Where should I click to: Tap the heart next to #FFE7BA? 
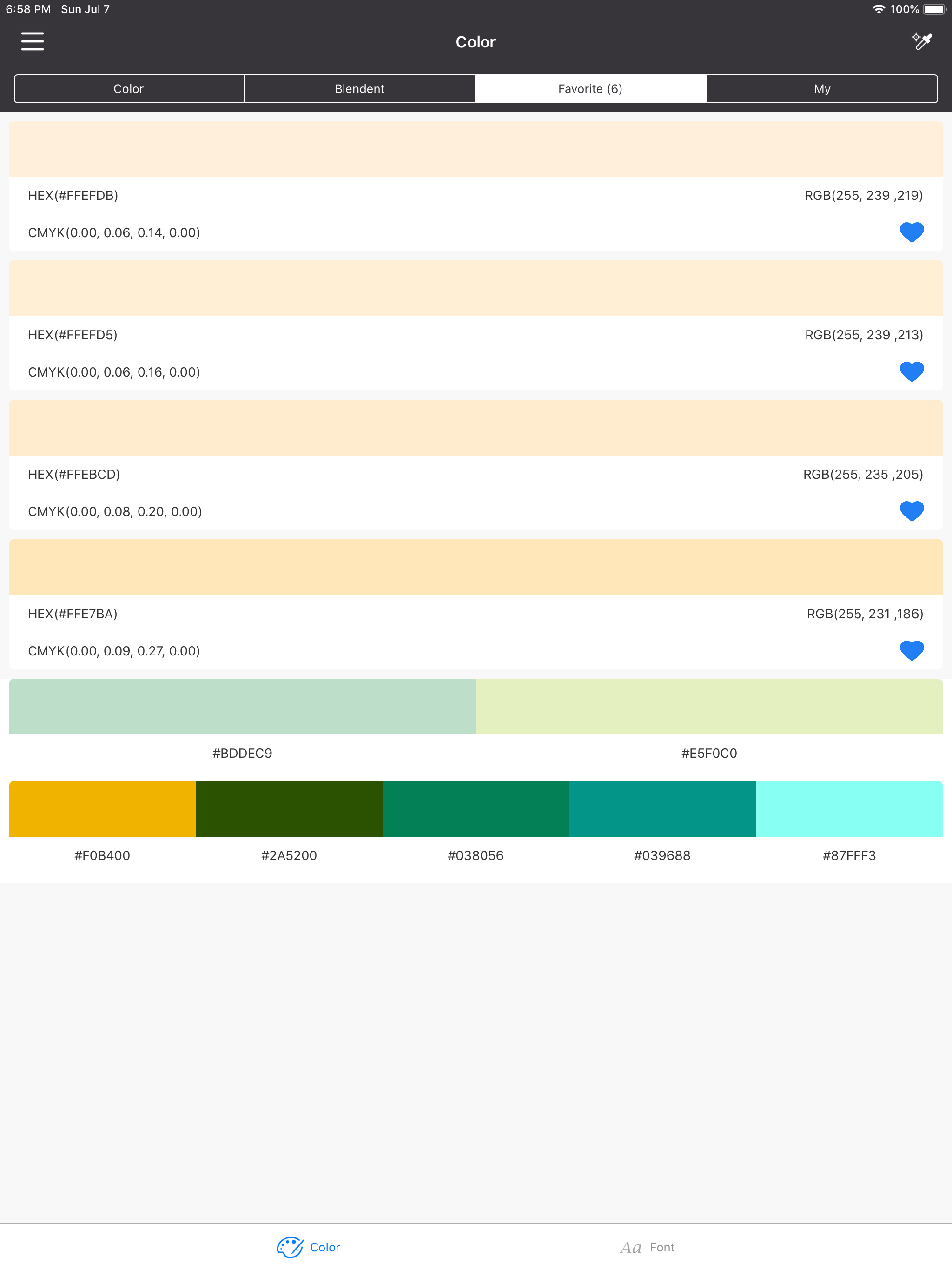click(912, 650)
